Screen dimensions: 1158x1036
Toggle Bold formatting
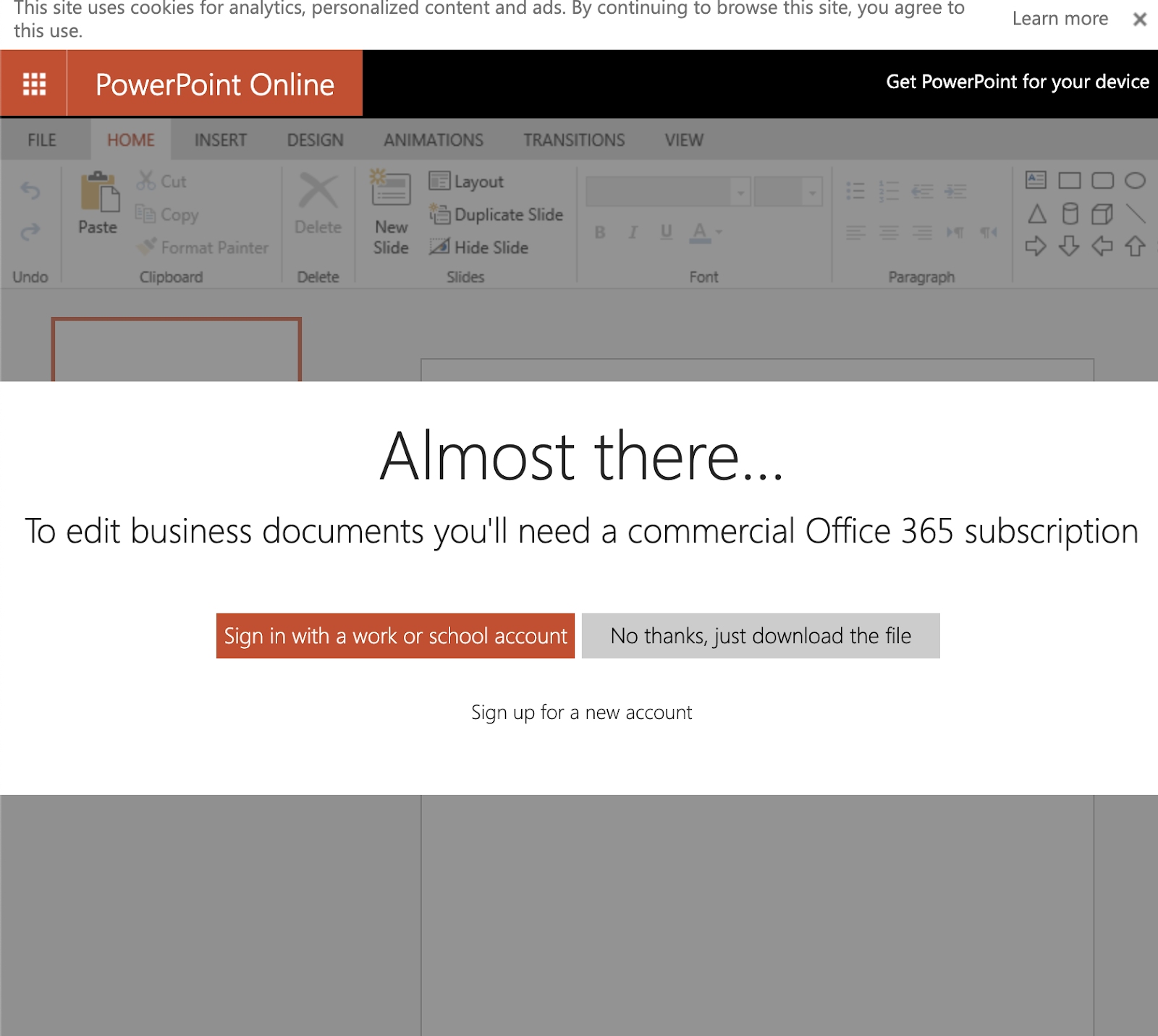tap(600, 232)
